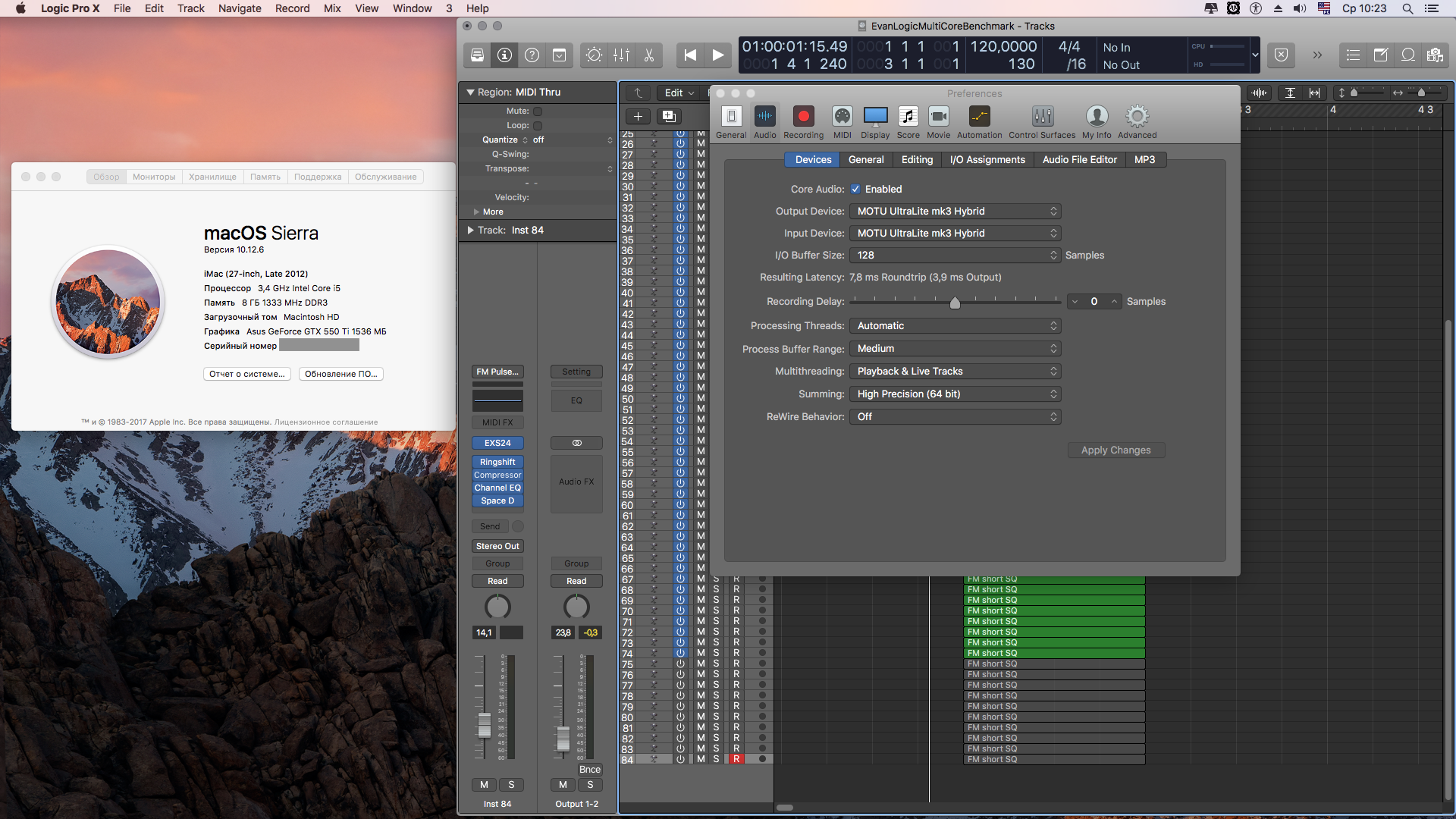1456x819 pixels.
Task: Click Обновление ПО button in About window
Action: pyautogui.click(x=340, y=375)
